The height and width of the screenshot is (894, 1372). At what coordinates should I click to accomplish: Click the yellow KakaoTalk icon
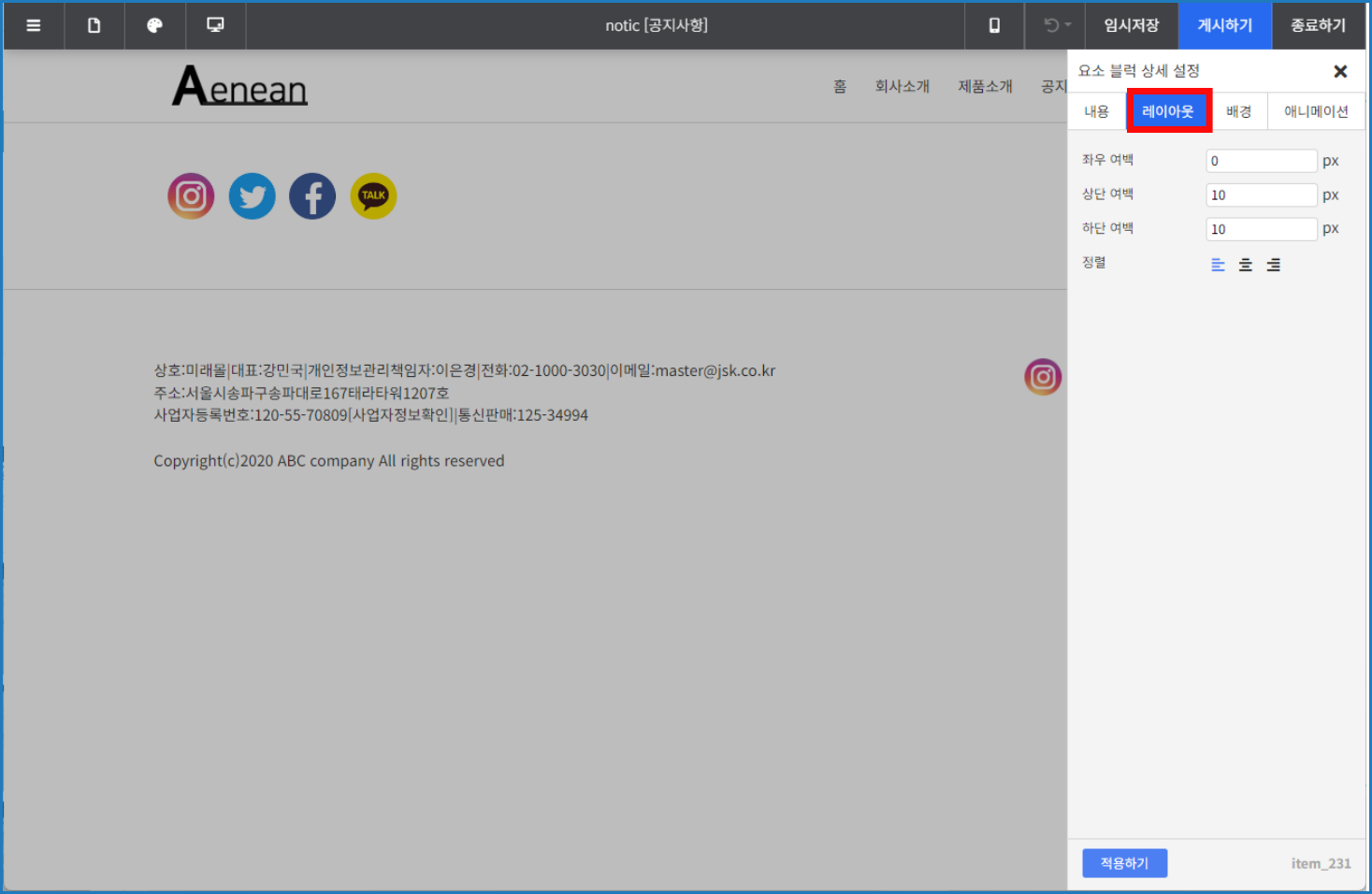[x=372, y=196]
